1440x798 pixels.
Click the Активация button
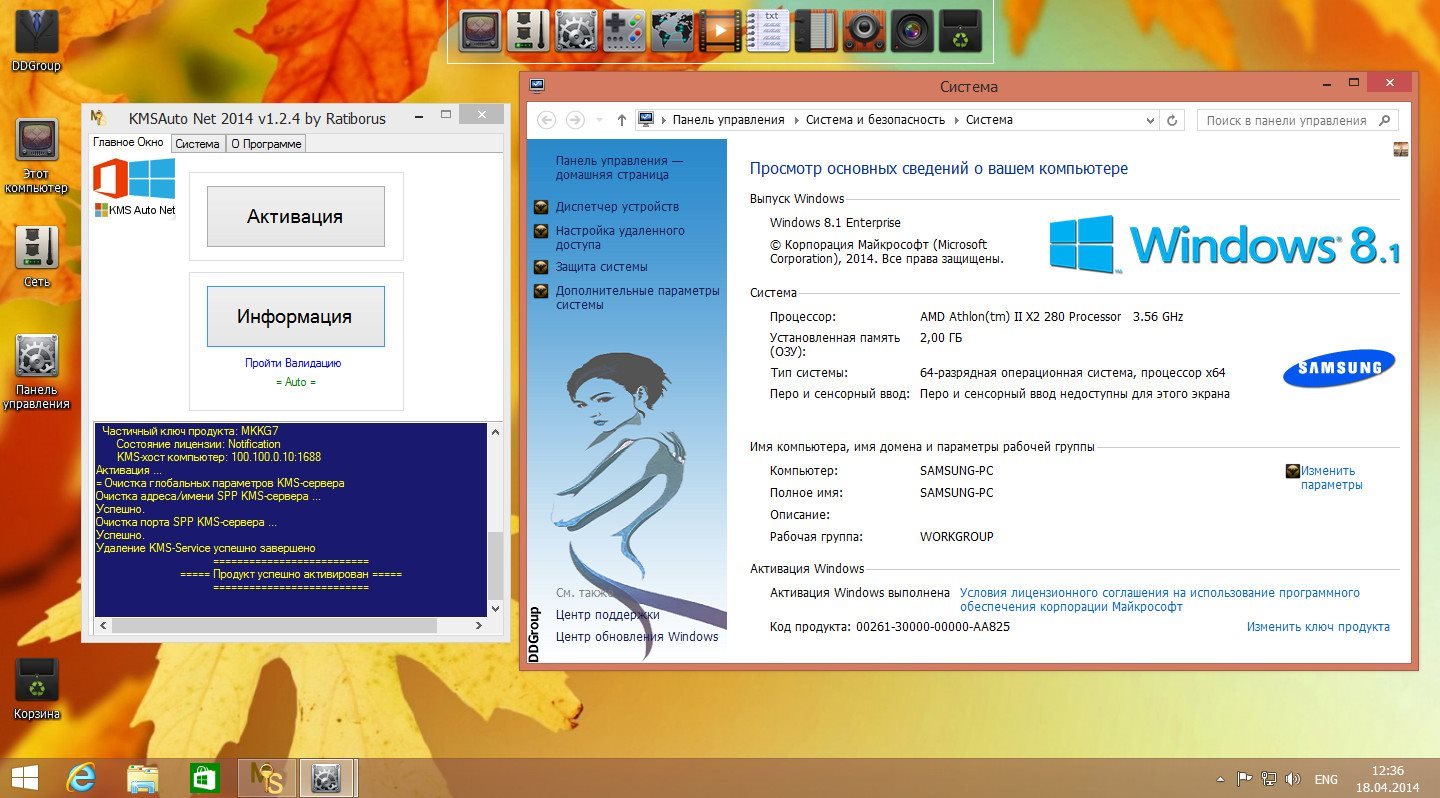pos(295,216)
